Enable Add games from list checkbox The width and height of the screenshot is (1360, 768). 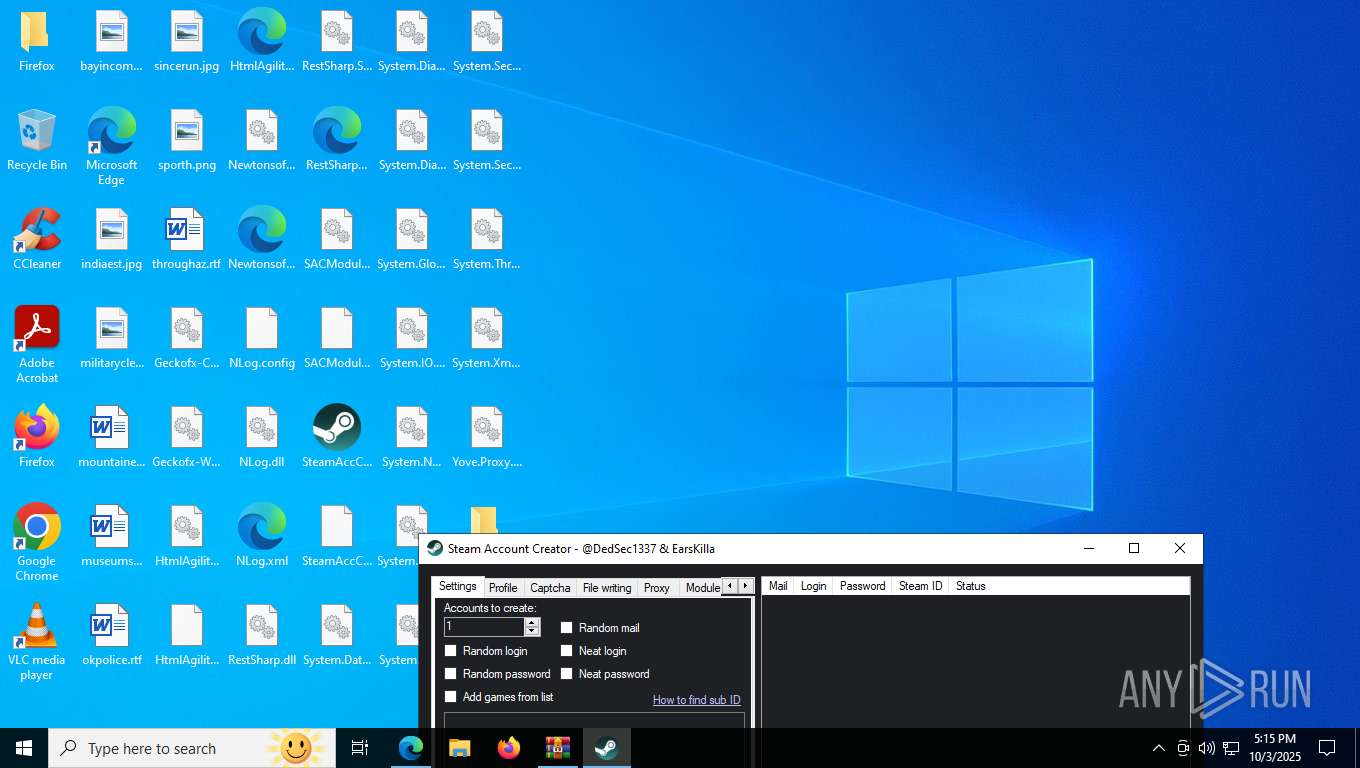pyautogui.click(x=450, y=697)
